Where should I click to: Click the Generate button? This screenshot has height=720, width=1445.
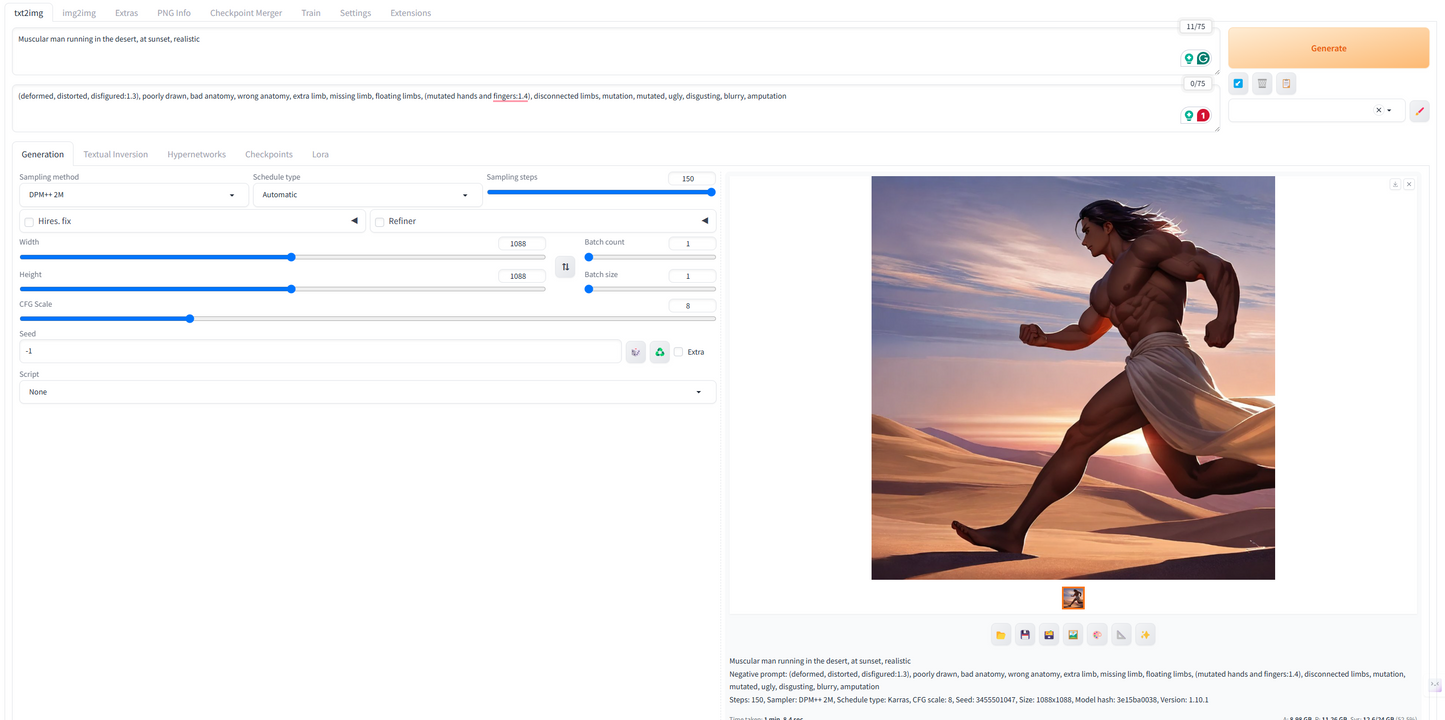point(1328,47)
